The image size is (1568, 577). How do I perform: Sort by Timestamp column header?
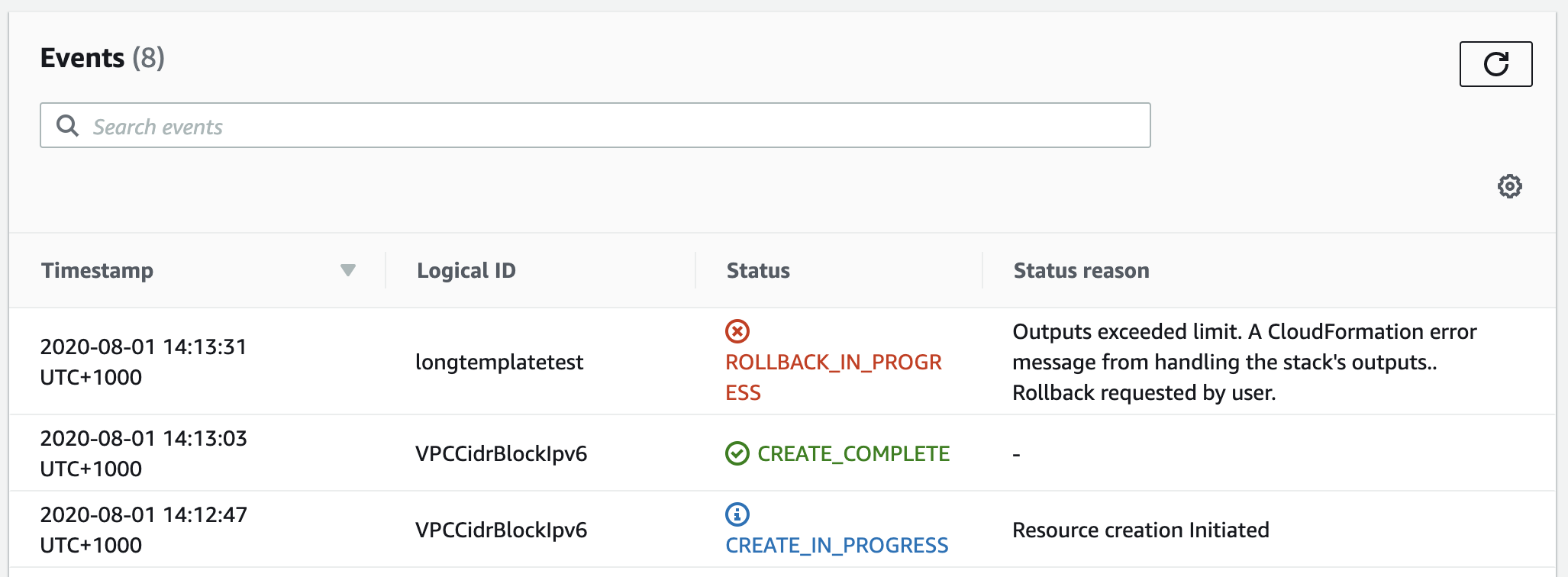click(97, 270)
